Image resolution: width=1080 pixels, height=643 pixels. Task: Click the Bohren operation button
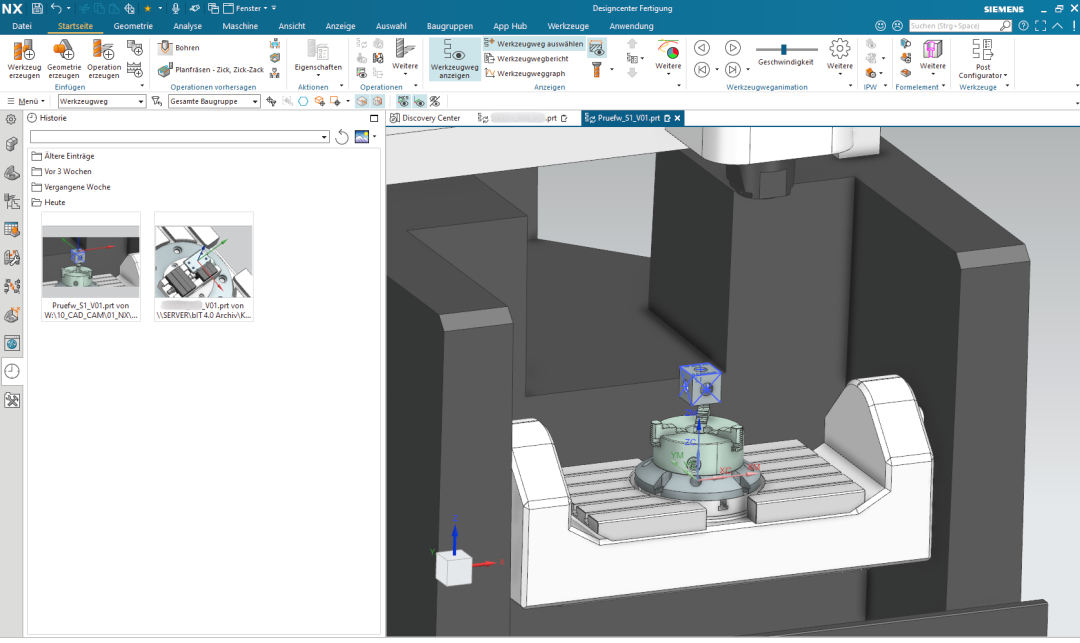(180, 48)
